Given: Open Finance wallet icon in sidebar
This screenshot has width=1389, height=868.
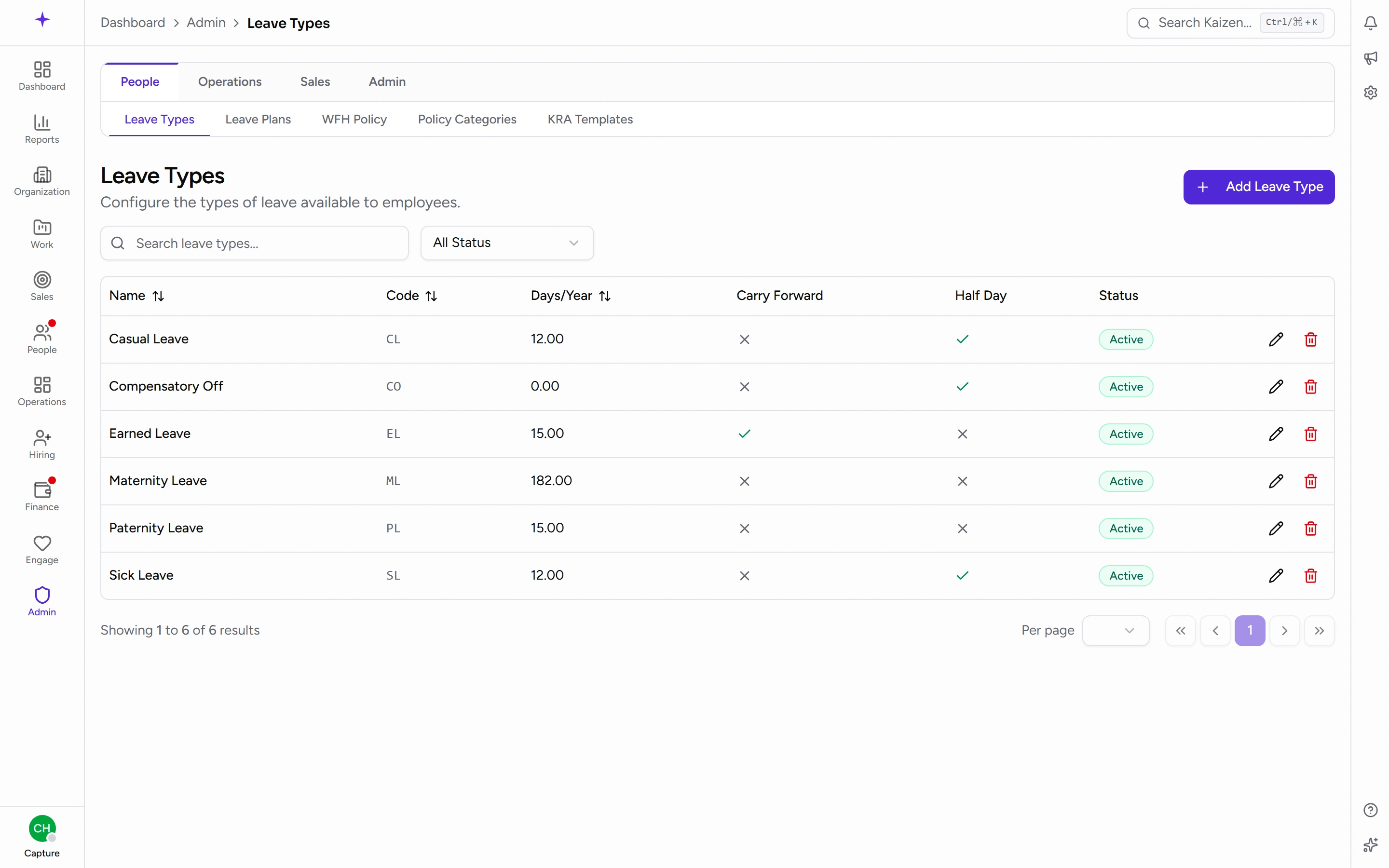Looking at the screenshot, I should 42,489.
